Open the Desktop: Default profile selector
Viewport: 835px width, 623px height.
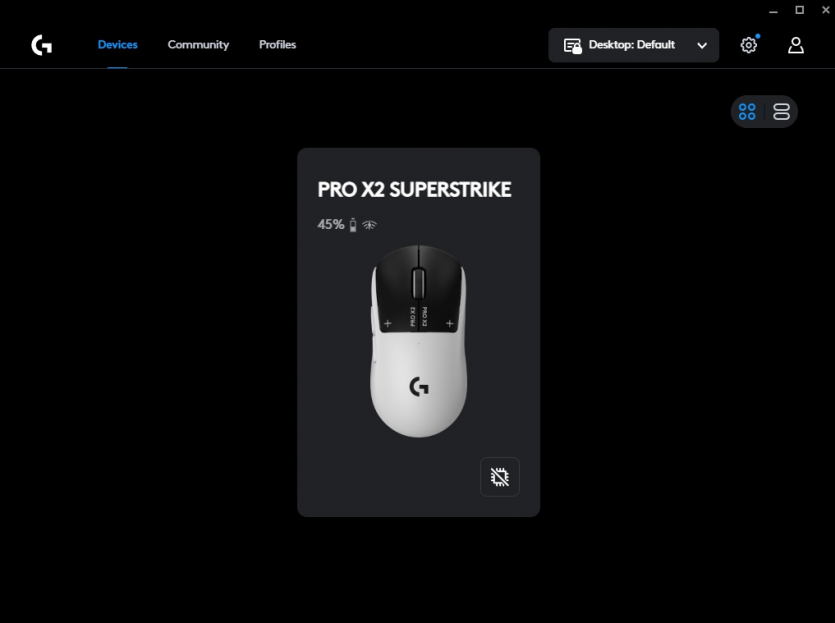pyautogui.click(x=633, y=45)
